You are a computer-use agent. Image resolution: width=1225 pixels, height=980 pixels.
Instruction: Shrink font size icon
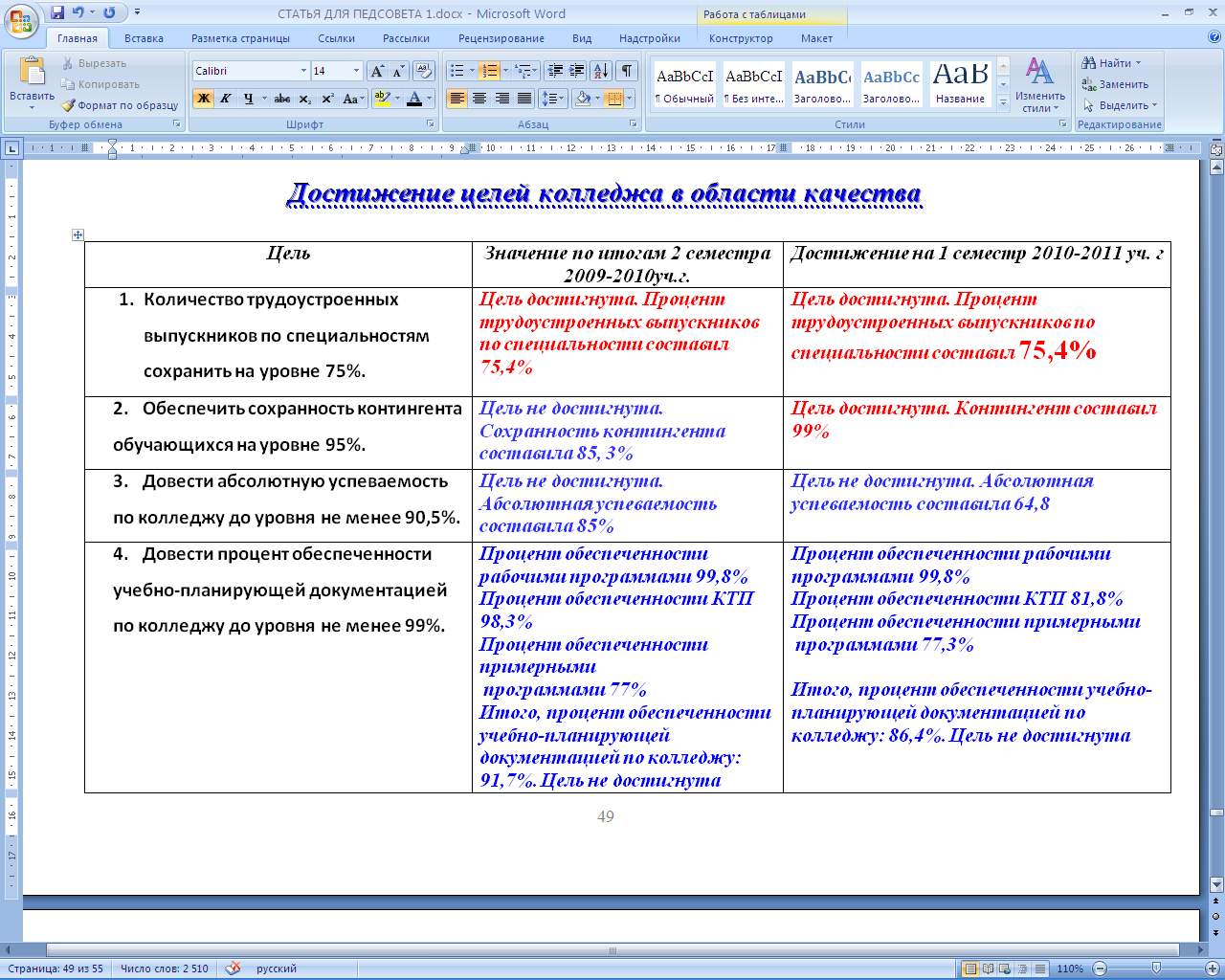point(398,71)
